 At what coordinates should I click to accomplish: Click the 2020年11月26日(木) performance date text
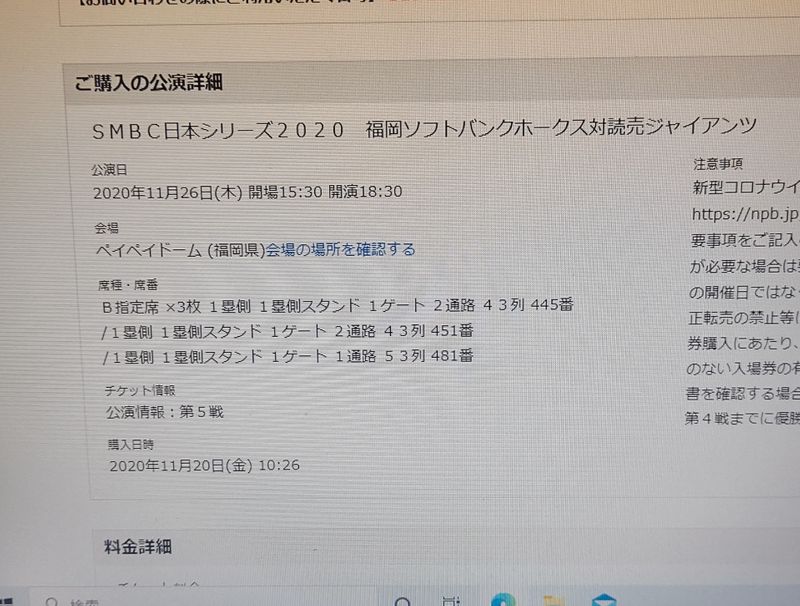click(168, 192)
